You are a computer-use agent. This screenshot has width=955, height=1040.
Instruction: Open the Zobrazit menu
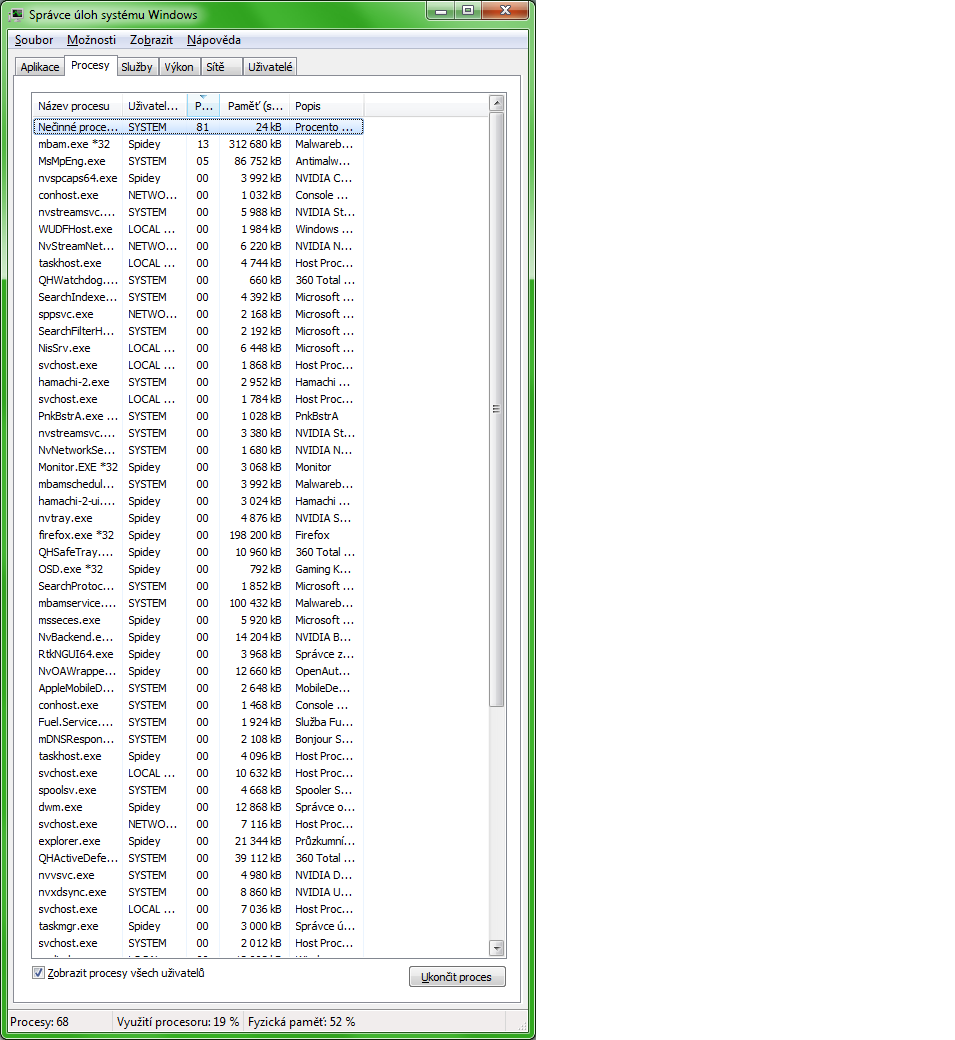point(151,40)
